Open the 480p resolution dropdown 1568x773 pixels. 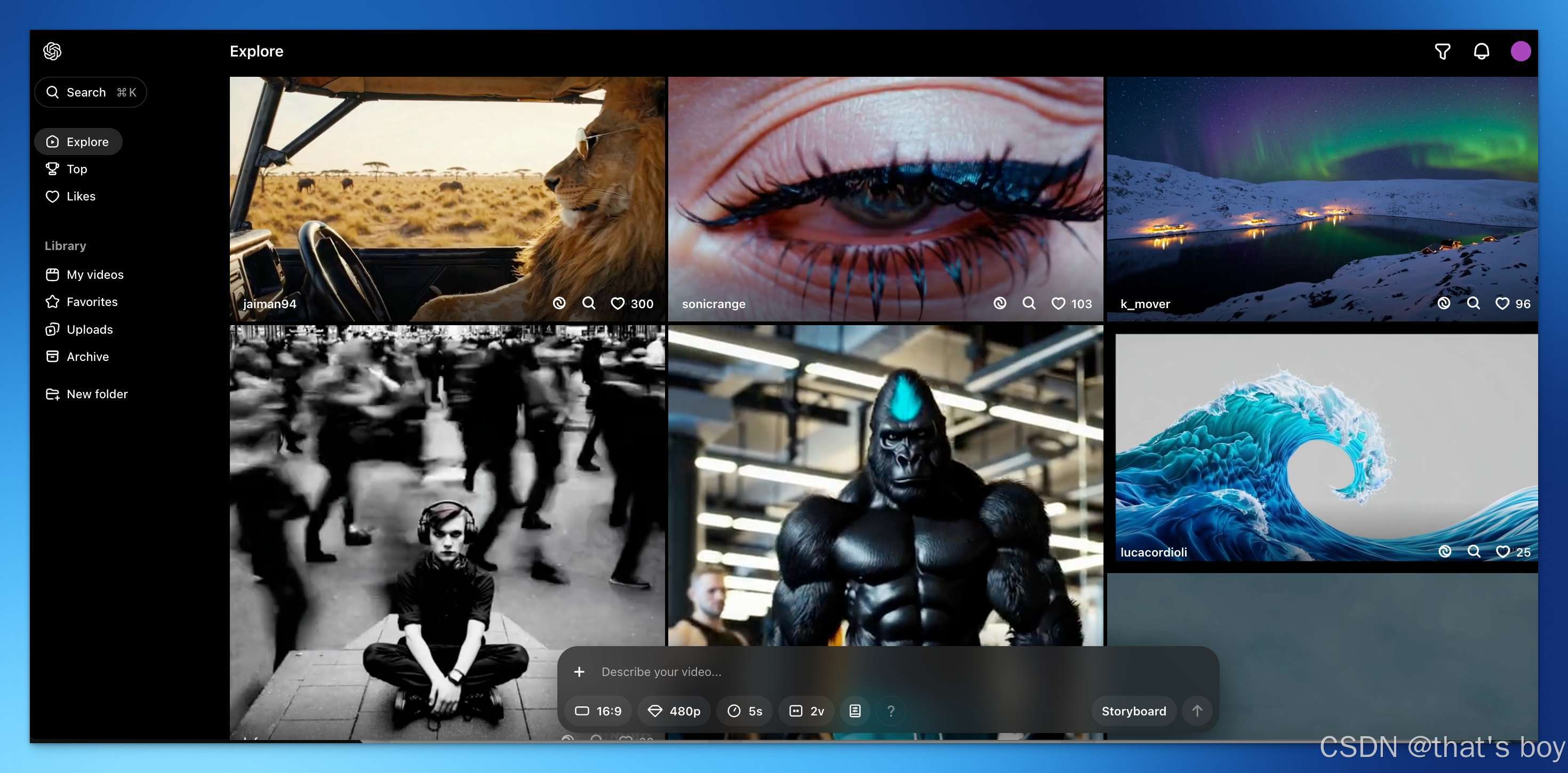(674, 711)
